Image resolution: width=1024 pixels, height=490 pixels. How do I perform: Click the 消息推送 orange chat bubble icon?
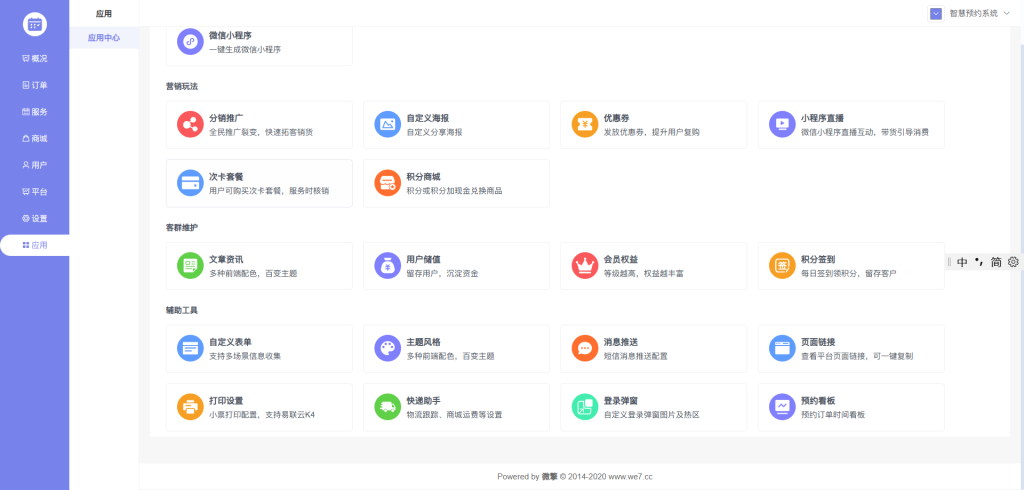tap(585, 348)
